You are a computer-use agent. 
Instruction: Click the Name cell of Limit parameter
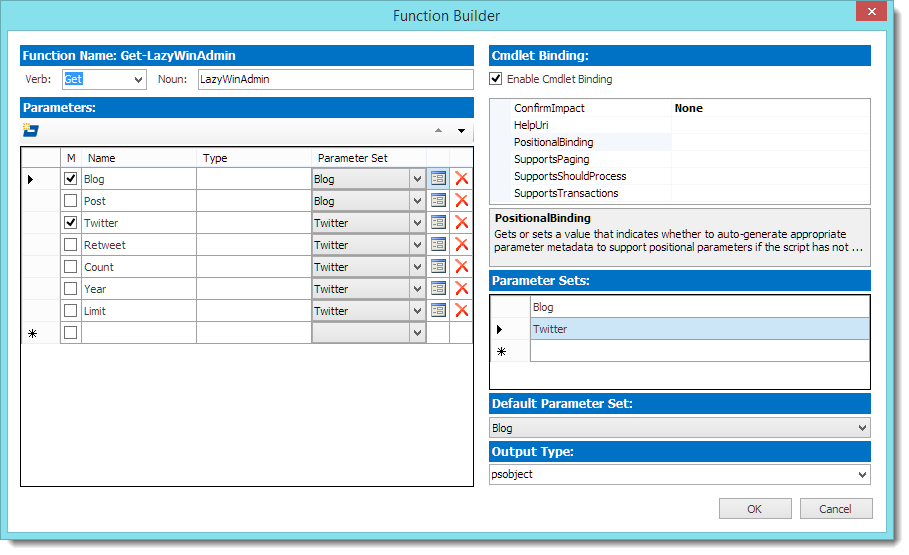(x=139, y=311)
